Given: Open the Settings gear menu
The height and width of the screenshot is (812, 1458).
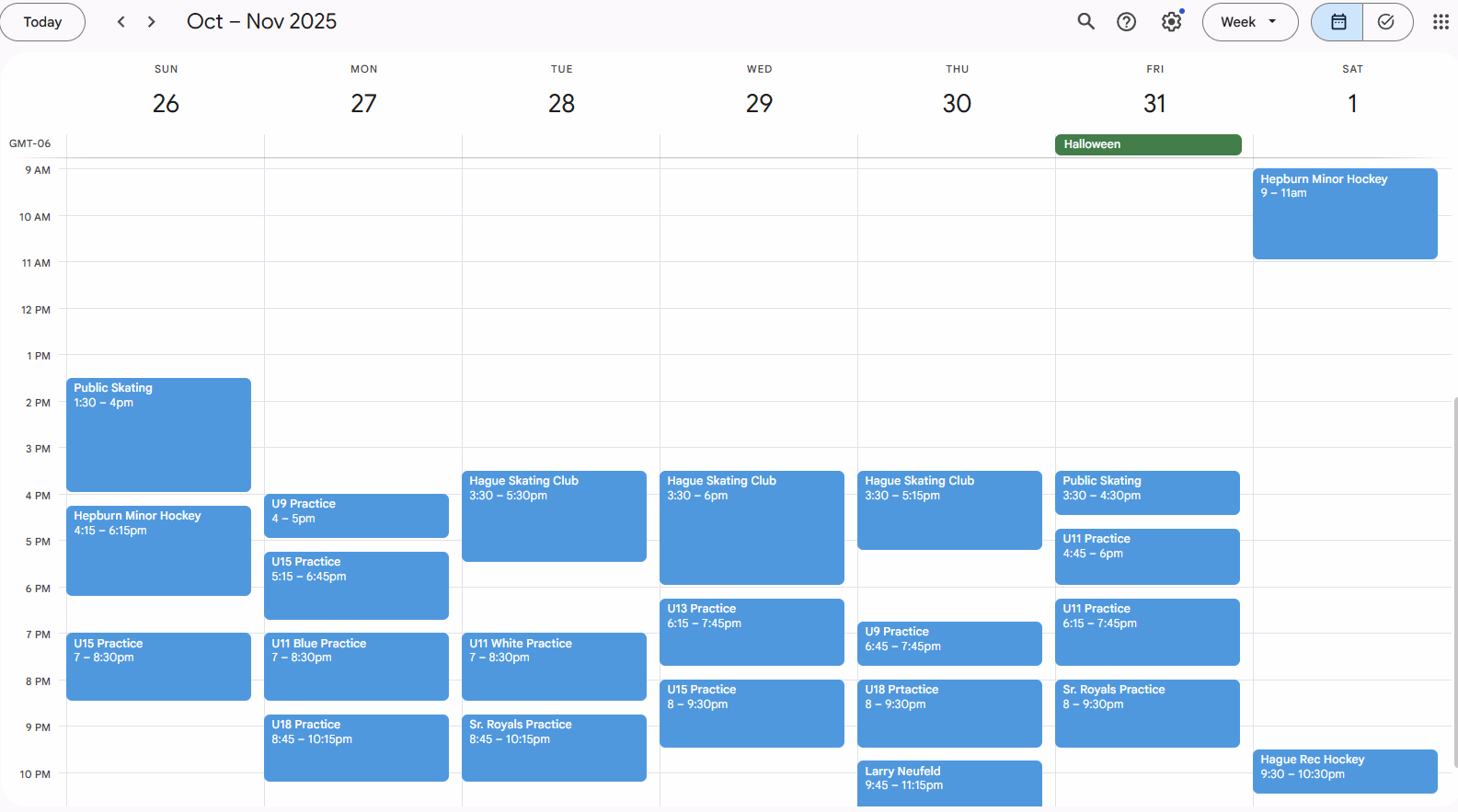Looking at the screenshot, I should click(x=1171, y=22).
